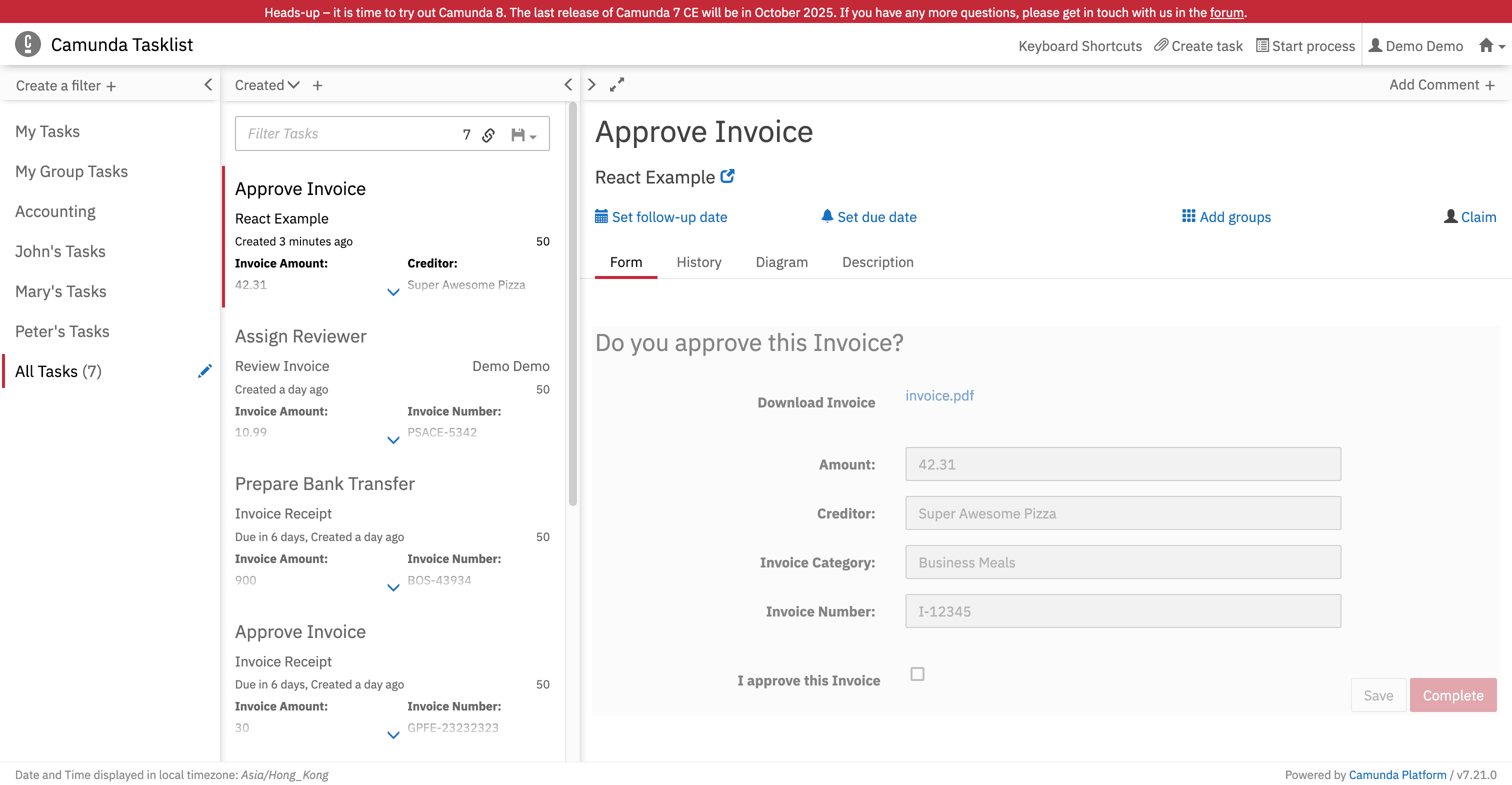Click the right chevron beside task list

pyautogui.click(x=591, y=85)
